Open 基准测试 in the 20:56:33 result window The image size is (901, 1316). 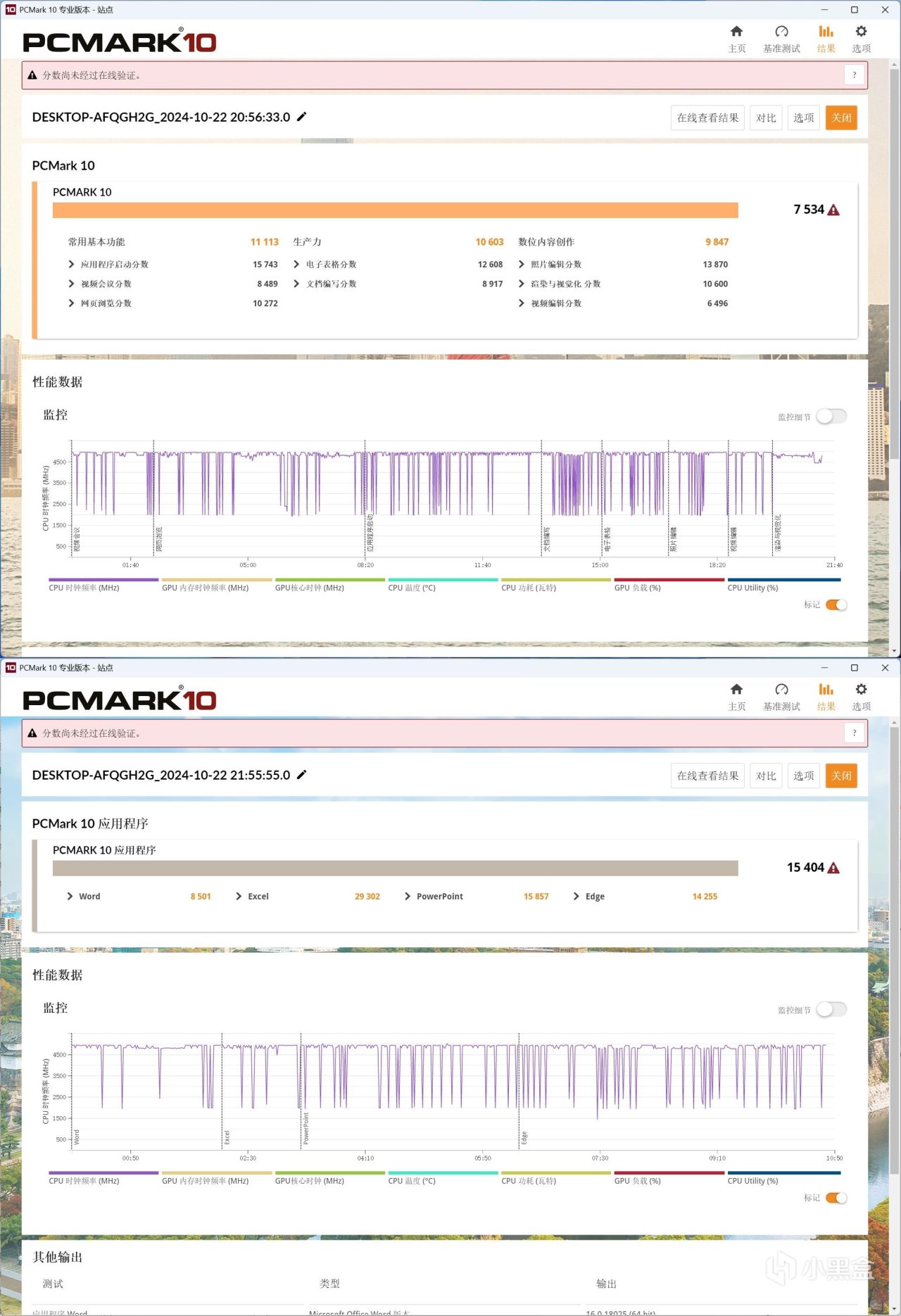781,39
